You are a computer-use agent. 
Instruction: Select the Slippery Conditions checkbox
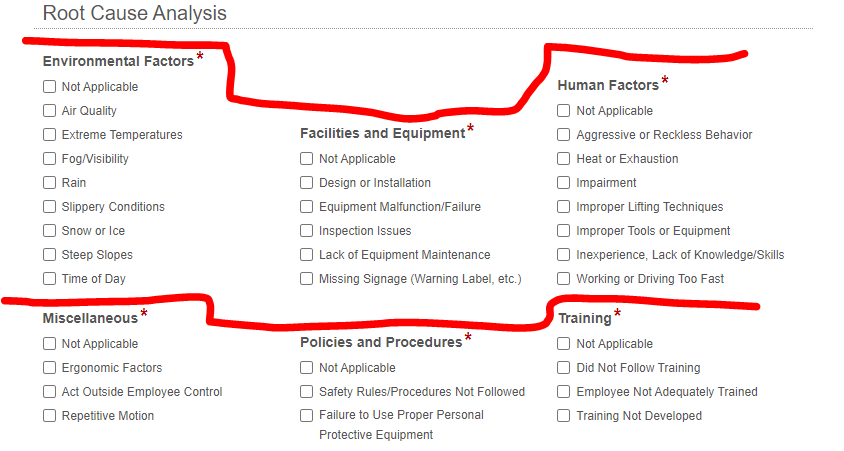[x=49, y=207]
